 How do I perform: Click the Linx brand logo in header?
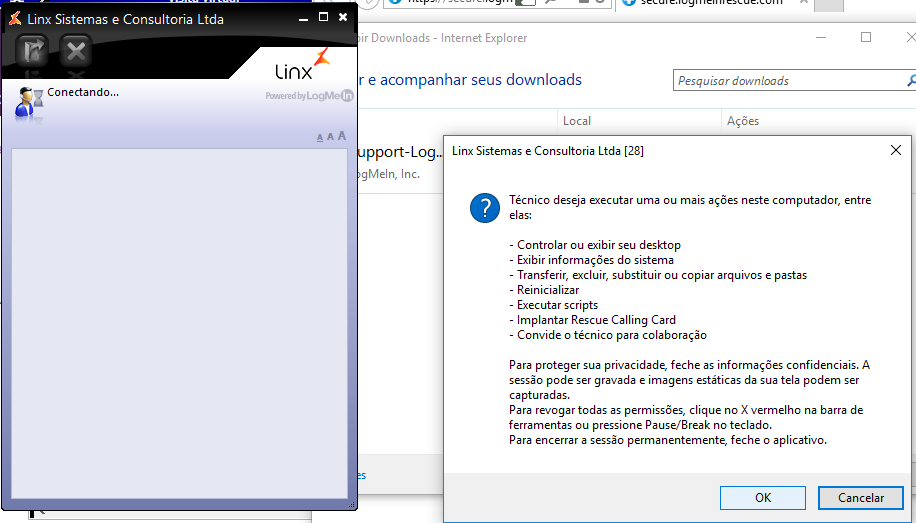(303, 65)
